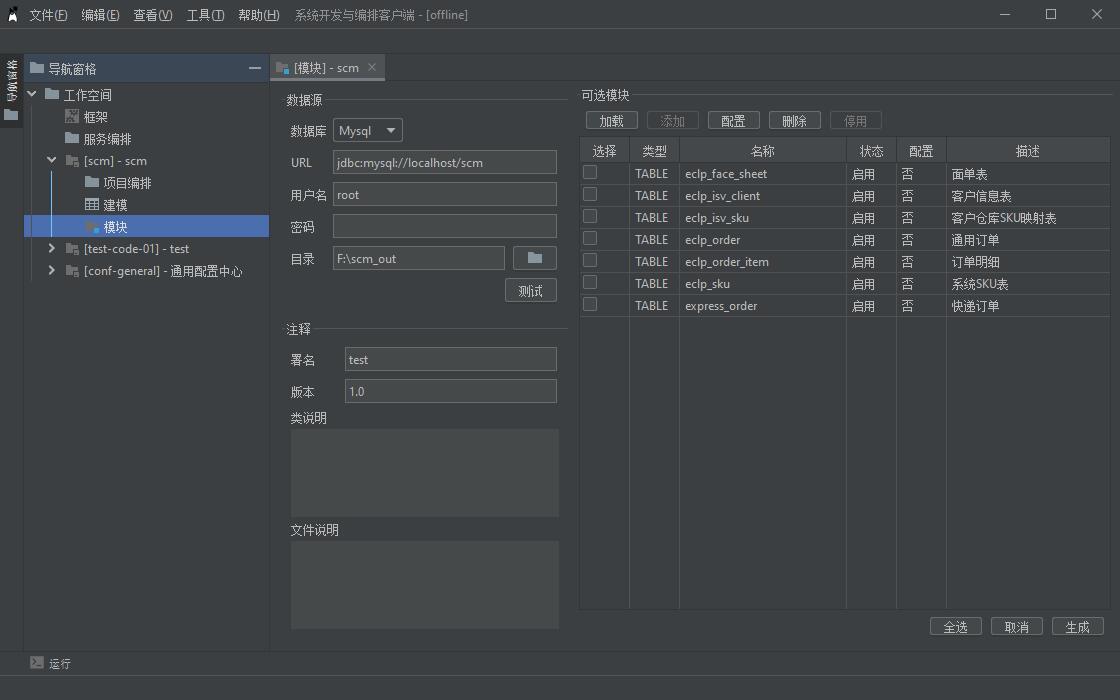The height and width of the screenshot is (700, 1120).
Task: Minimize the 导航窗格 panel with dash icon
Action: [255, 68]
